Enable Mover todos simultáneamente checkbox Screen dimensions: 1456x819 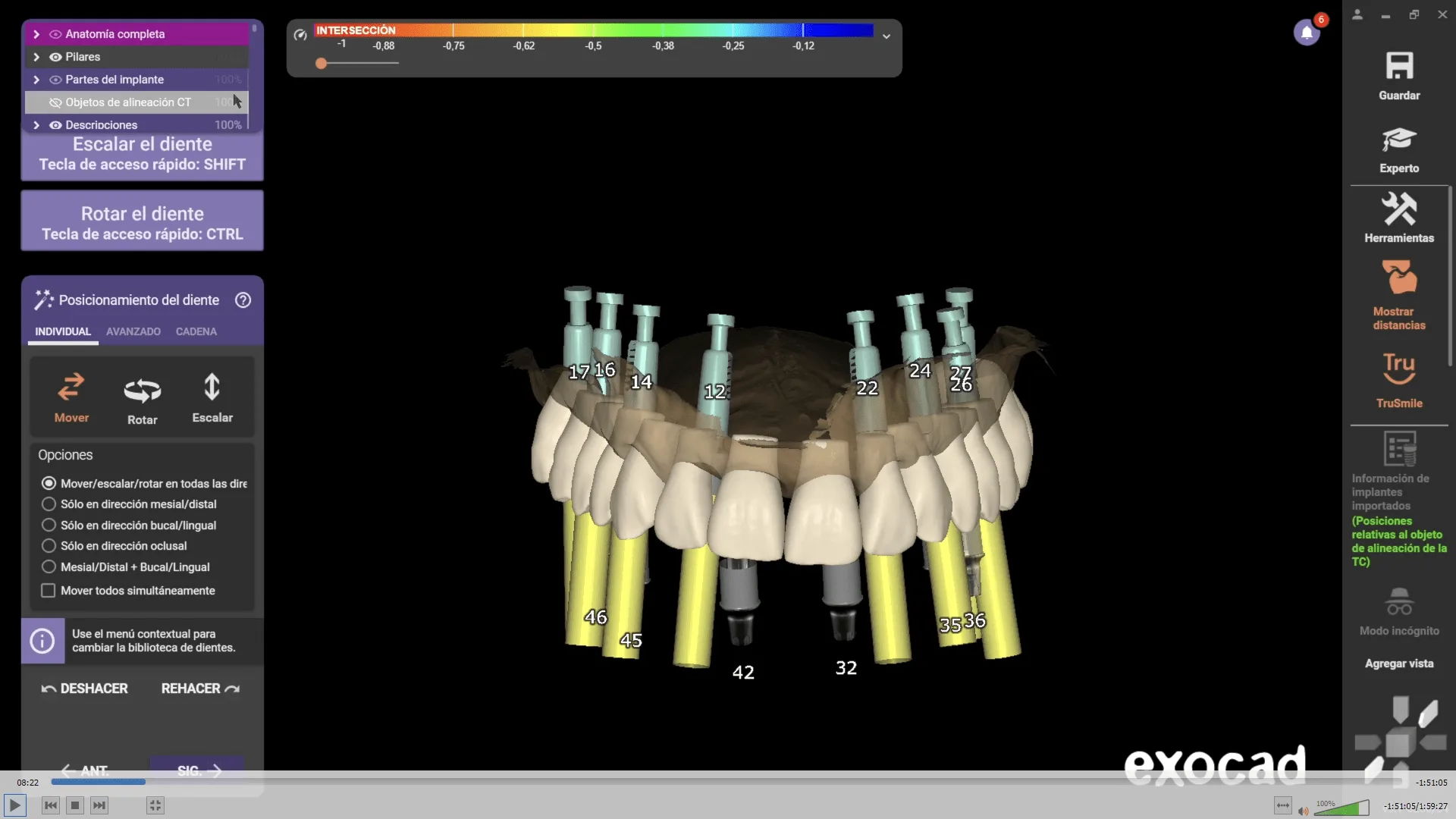[49, 591]
